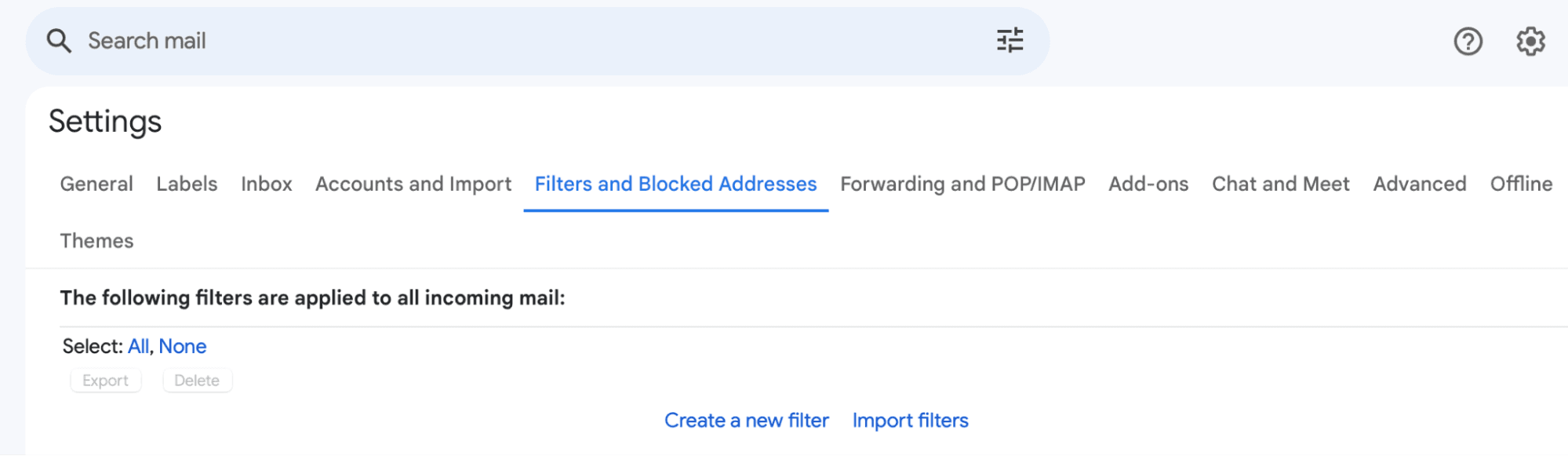Open the Labels settings tab

186,184
